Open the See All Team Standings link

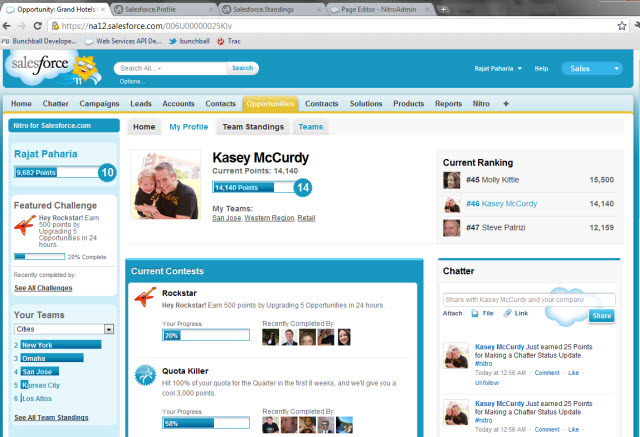tap(51, 417)
